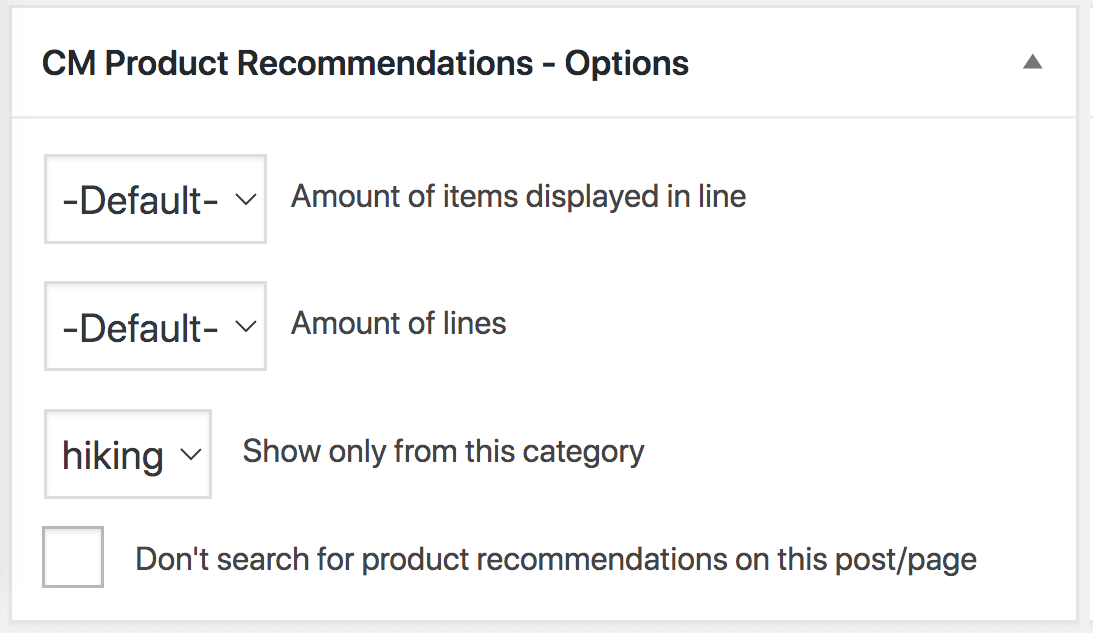Collapse the CM Product Recommendations Options panel
1093x633 pixels.
coord(1032,63)
